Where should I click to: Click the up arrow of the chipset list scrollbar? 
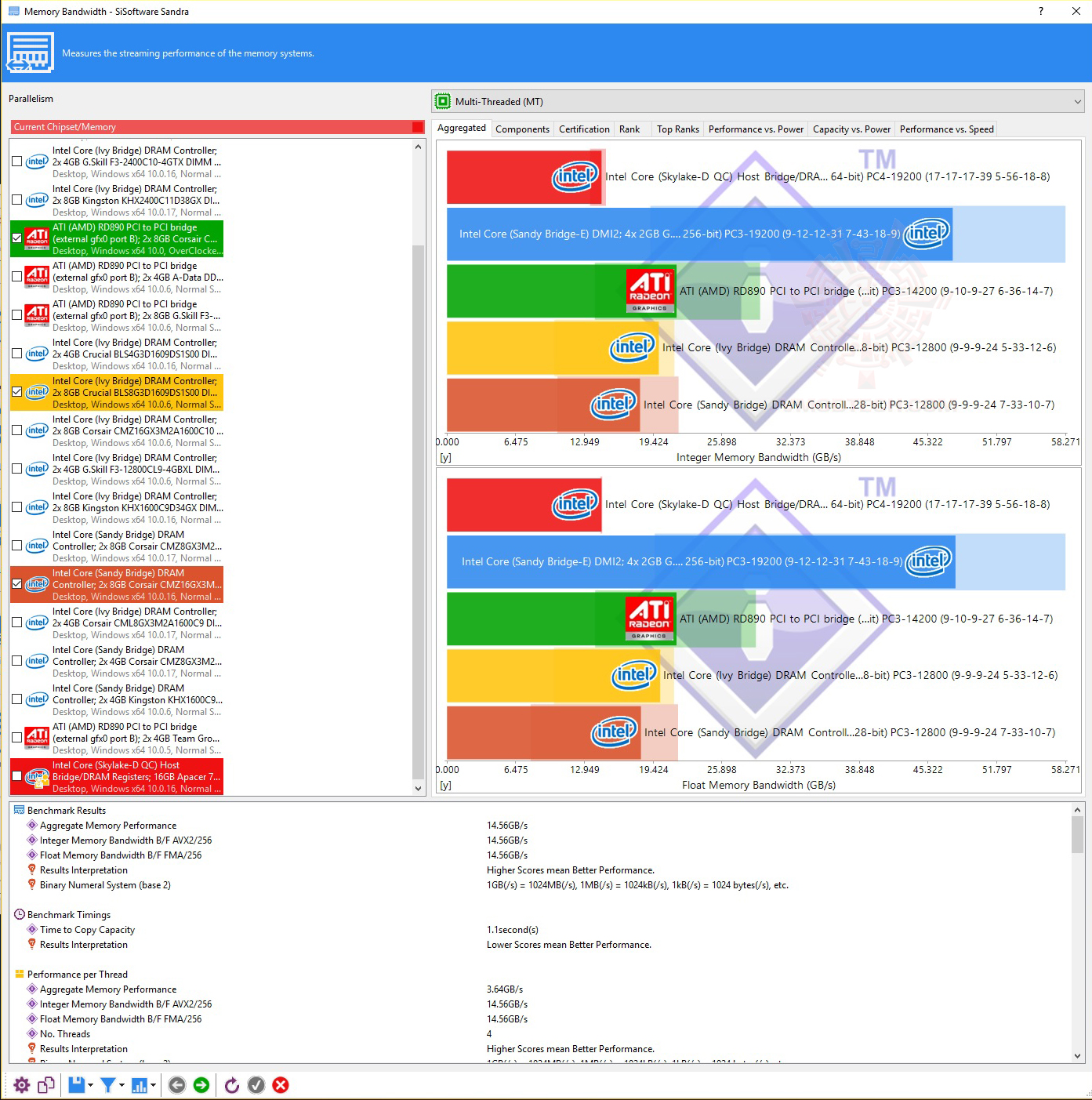click(x=418, y=147)
